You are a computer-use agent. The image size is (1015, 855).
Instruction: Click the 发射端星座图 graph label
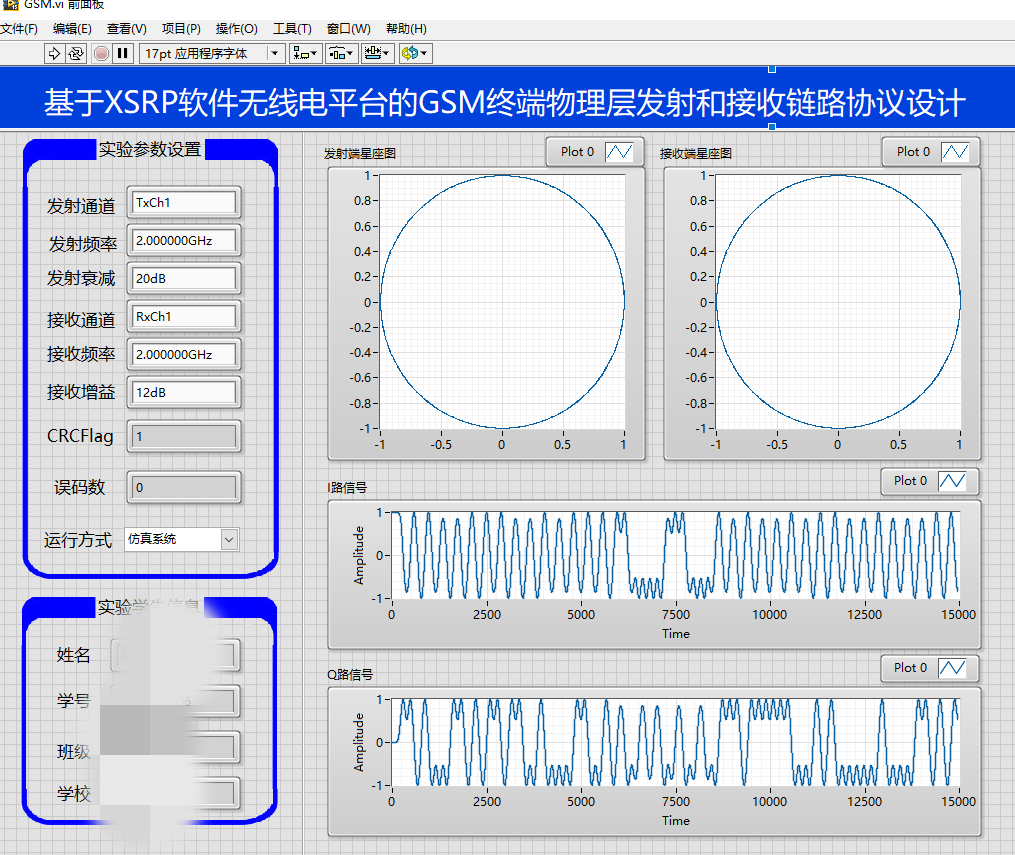[x=360, y=154]
